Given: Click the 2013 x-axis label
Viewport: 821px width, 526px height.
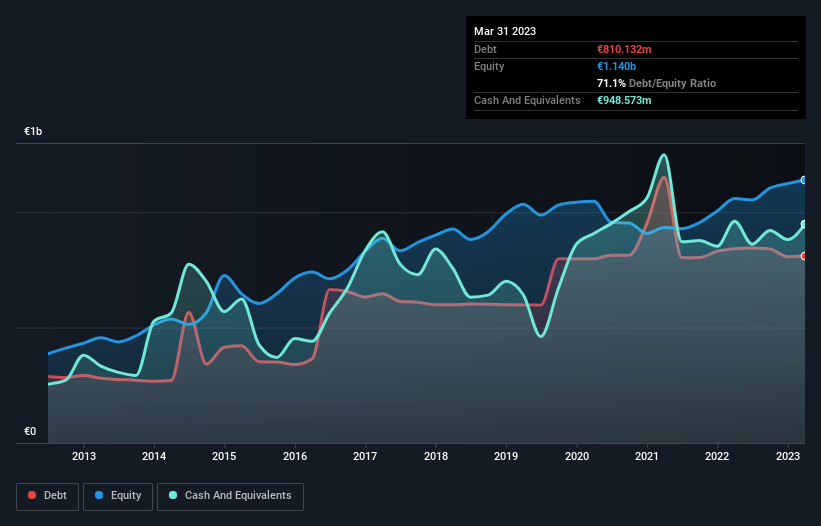Looking at the screenshot, I should coord(84,456).
